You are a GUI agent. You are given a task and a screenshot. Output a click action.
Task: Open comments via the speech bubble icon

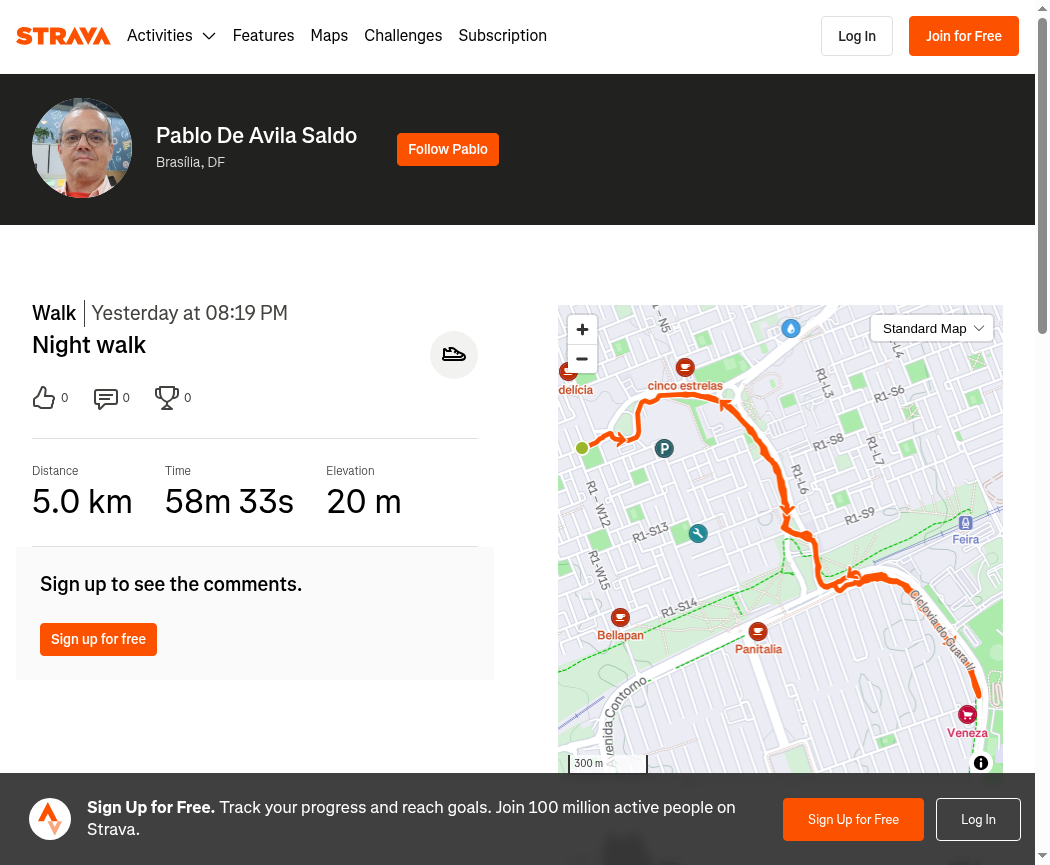pos(106,398)
